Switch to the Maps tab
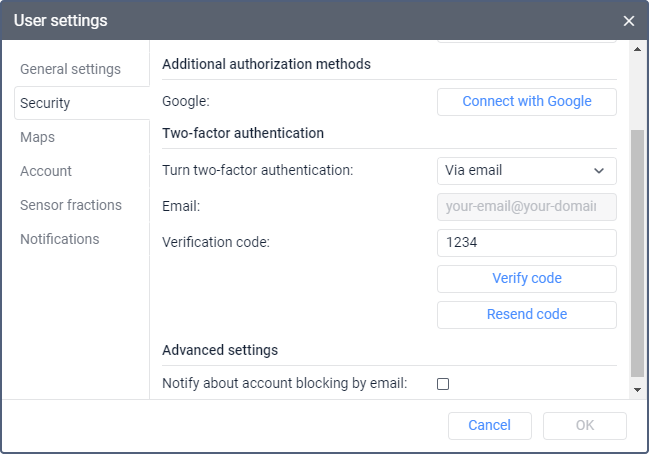The width and height of the screenshot is (649, 454). tap(38, 137)
